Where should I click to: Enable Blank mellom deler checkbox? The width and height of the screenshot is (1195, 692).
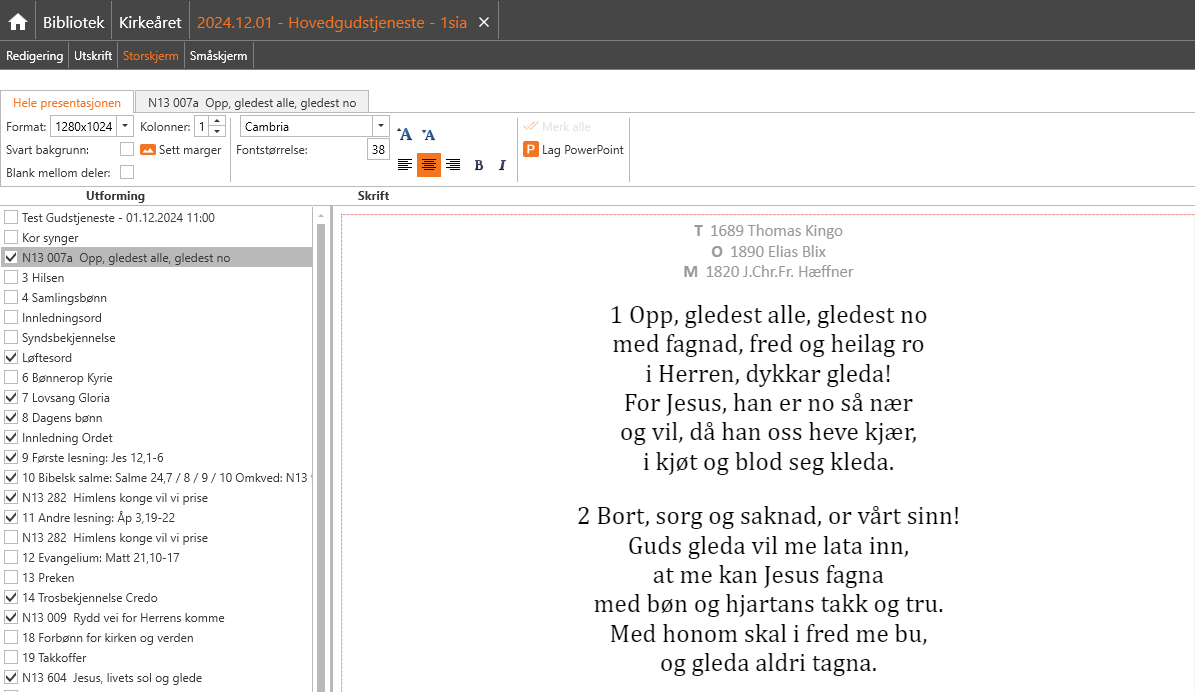[x=127, y=172]
